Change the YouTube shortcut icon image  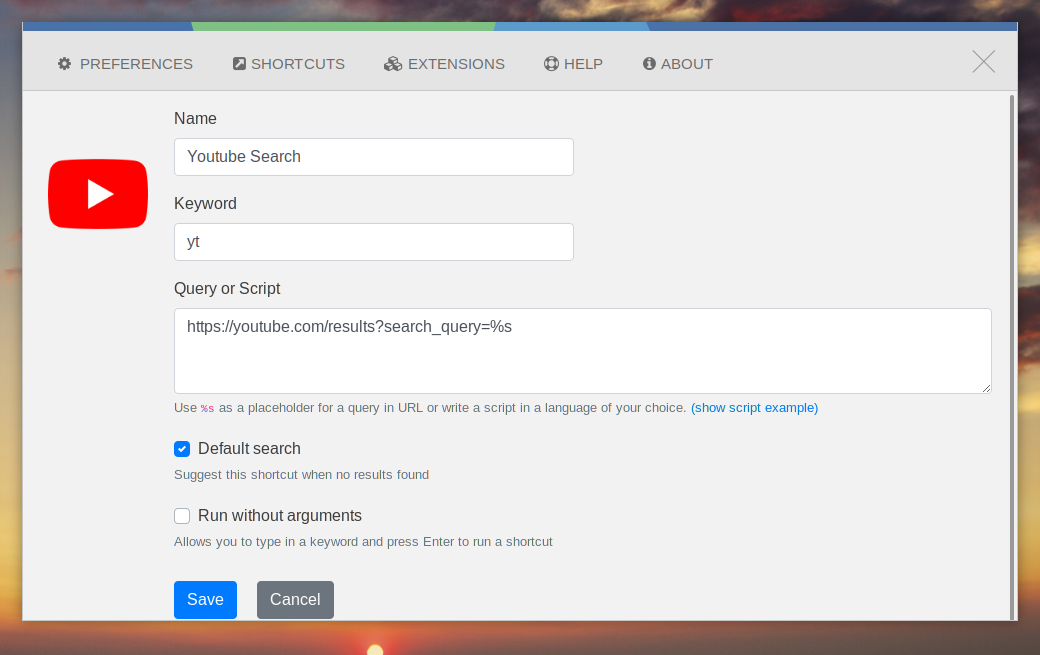[x=98, y=194]
